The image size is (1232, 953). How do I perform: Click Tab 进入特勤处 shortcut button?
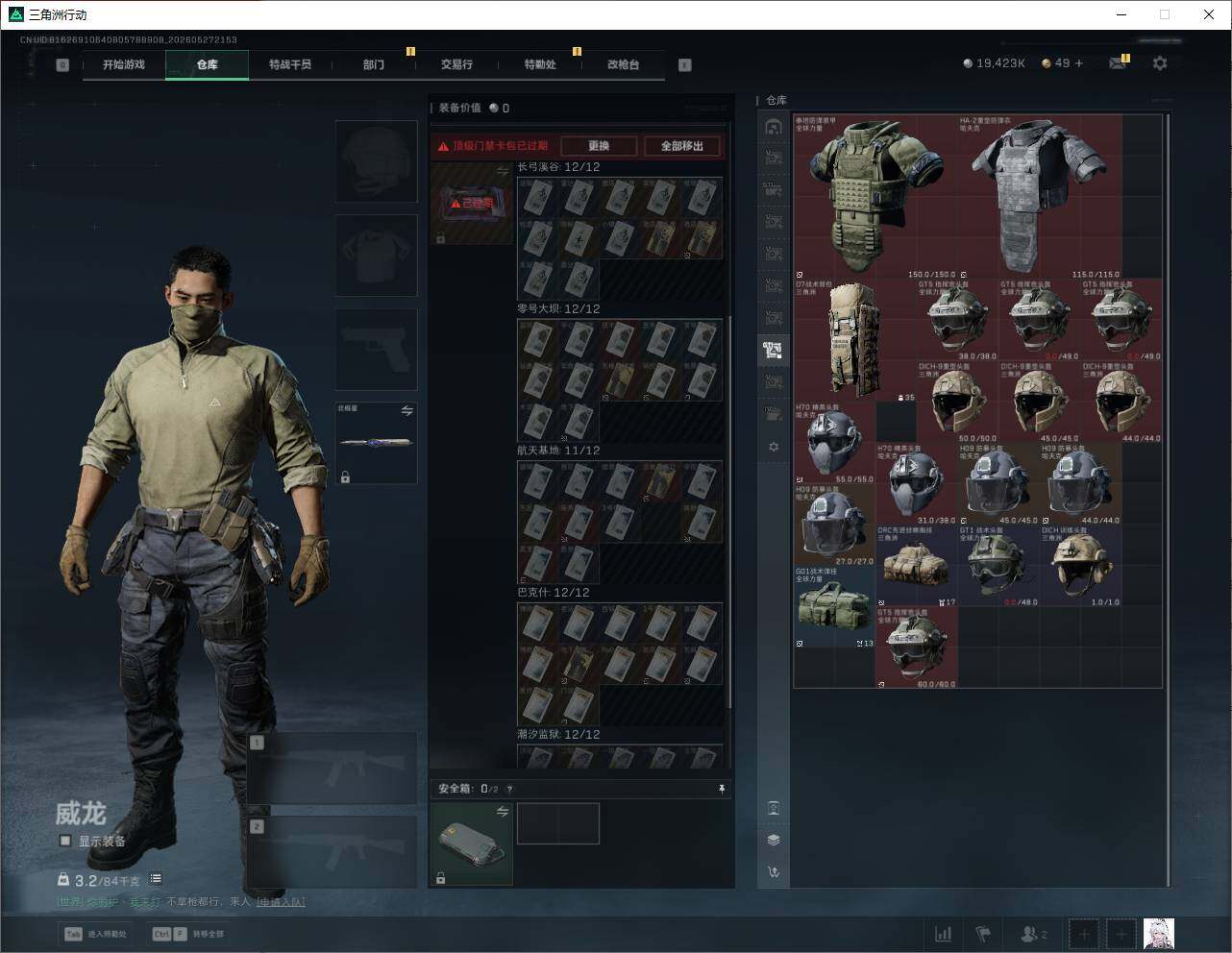pyautogui.click(x=96, y=934)
